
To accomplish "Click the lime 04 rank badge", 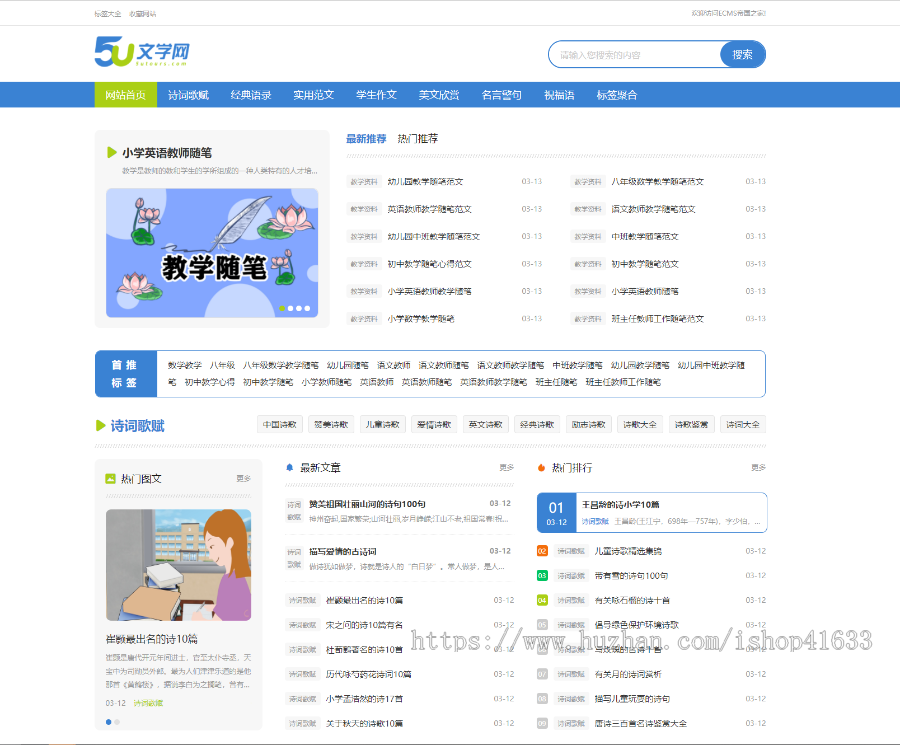I will 542,600.
